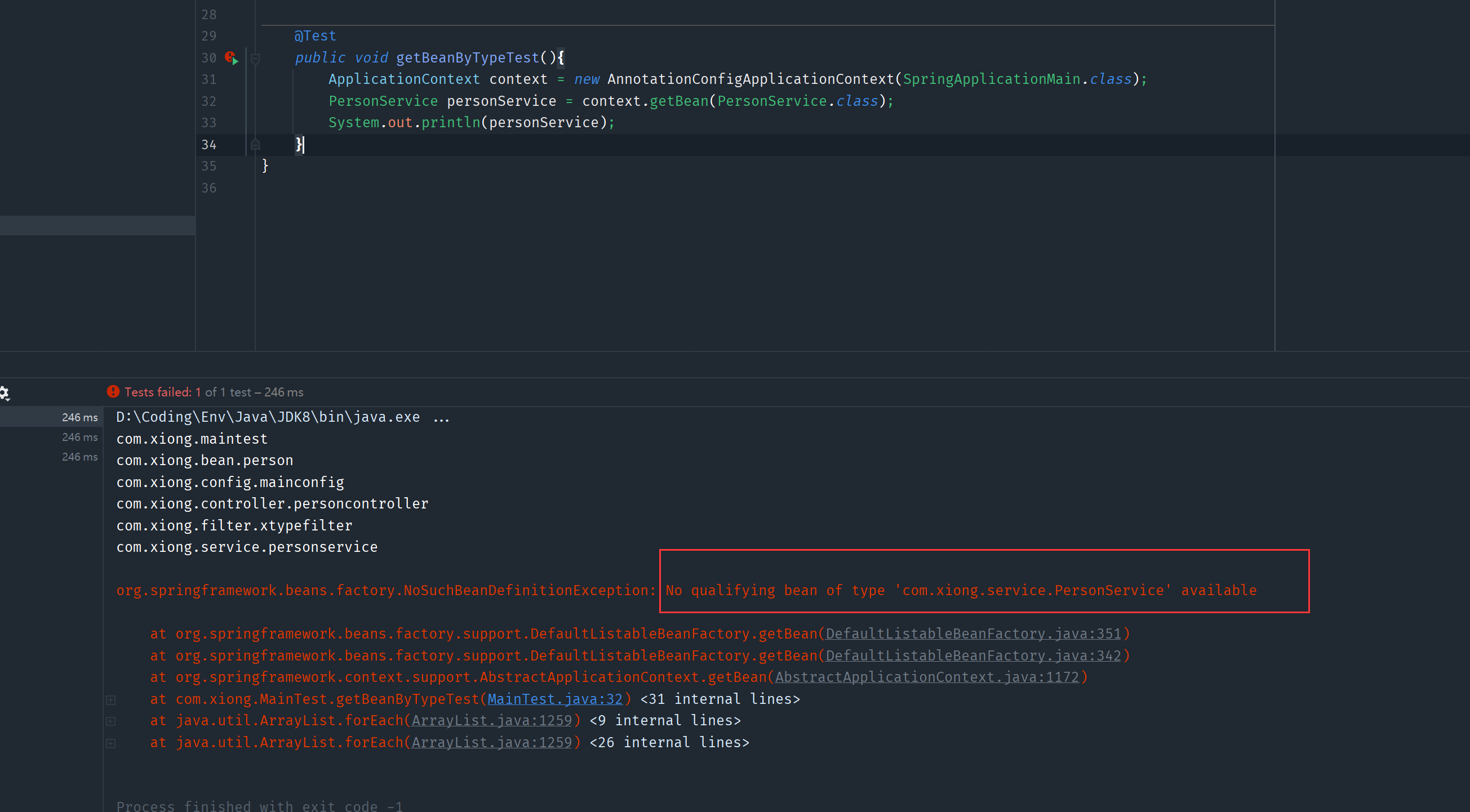Open DefaultListableBeanFactory.java:342 link
Image resolution: width=1470 pixels, height=812 pixels.
tap(973, 656)
